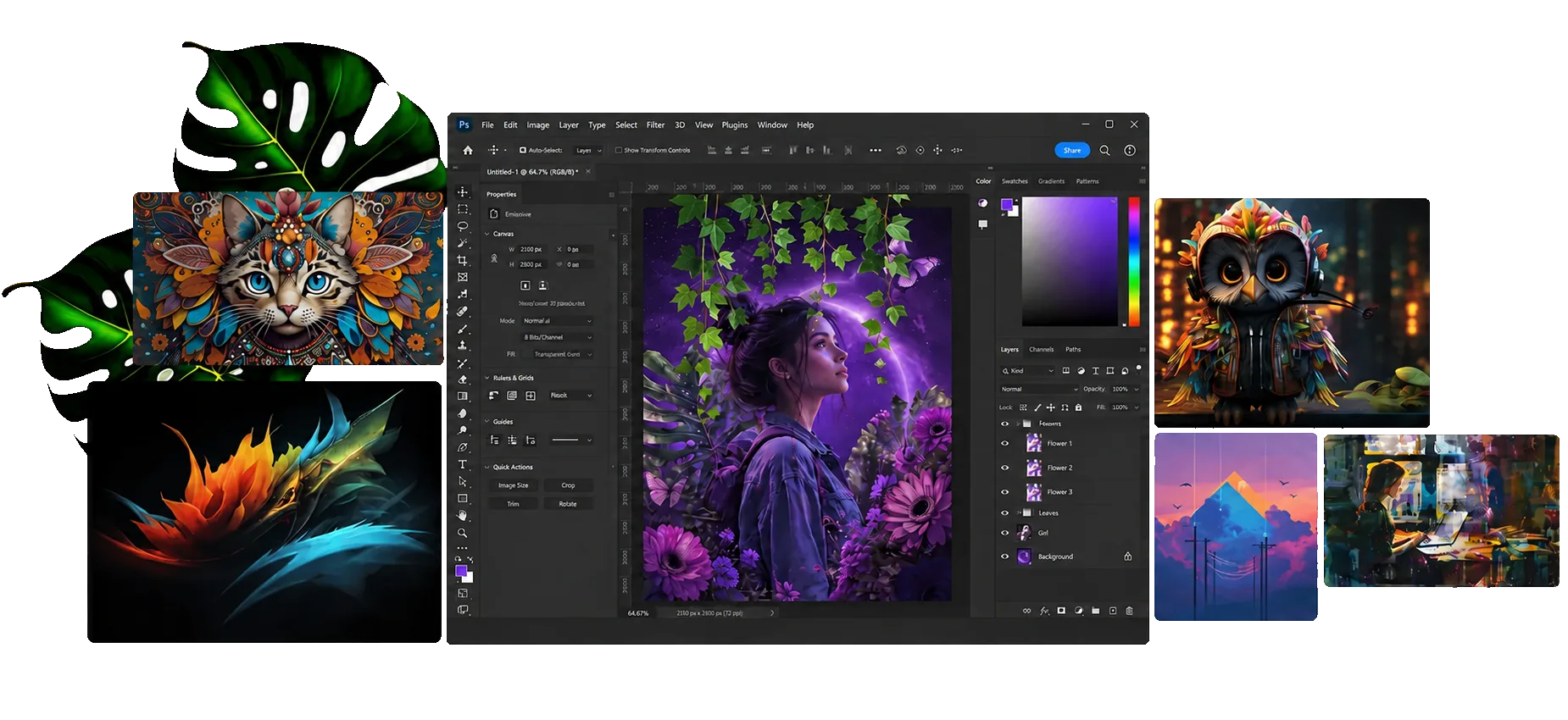
Task: Select the Move tool in the toolbox
Action: coord(463,192)
